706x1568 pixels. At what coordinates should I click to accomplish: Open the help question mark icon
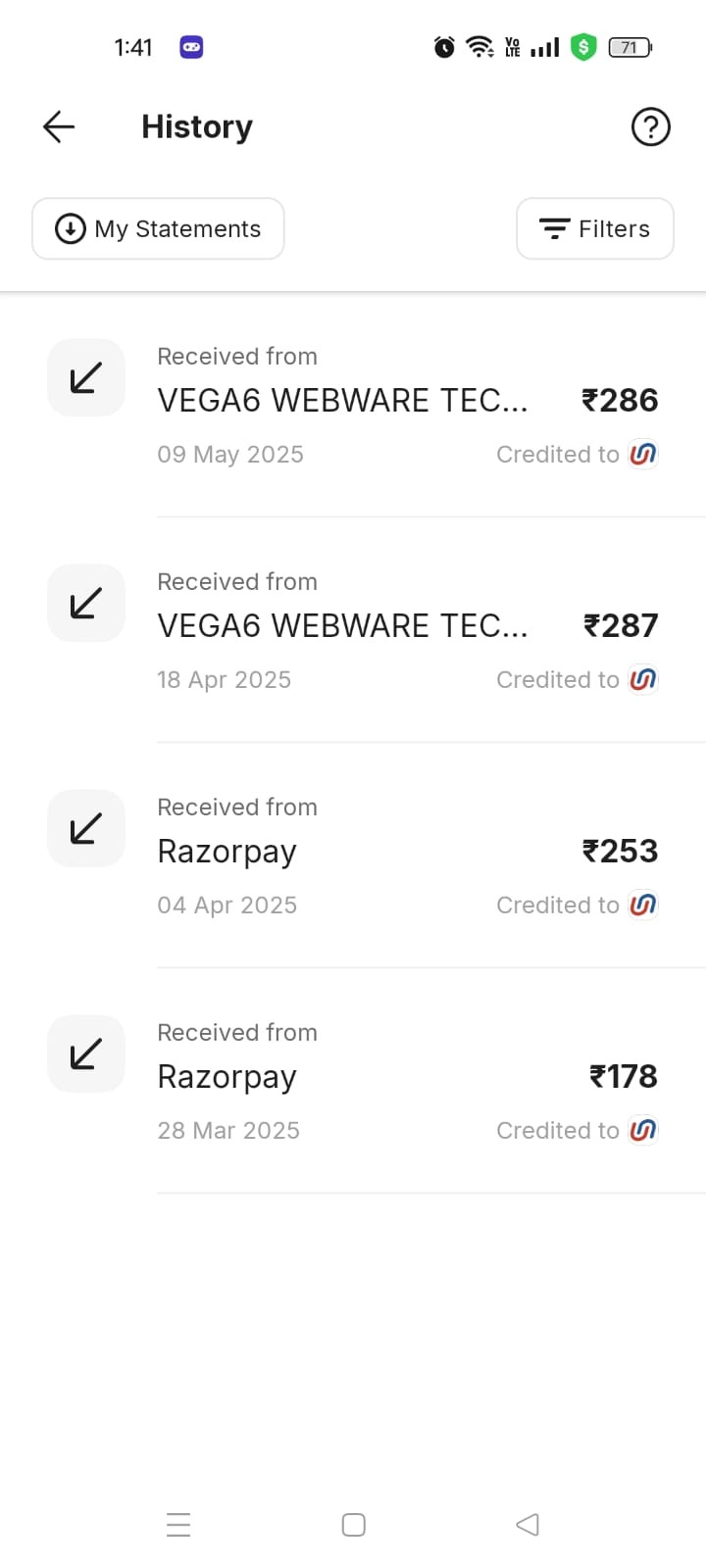coord(650,126)
